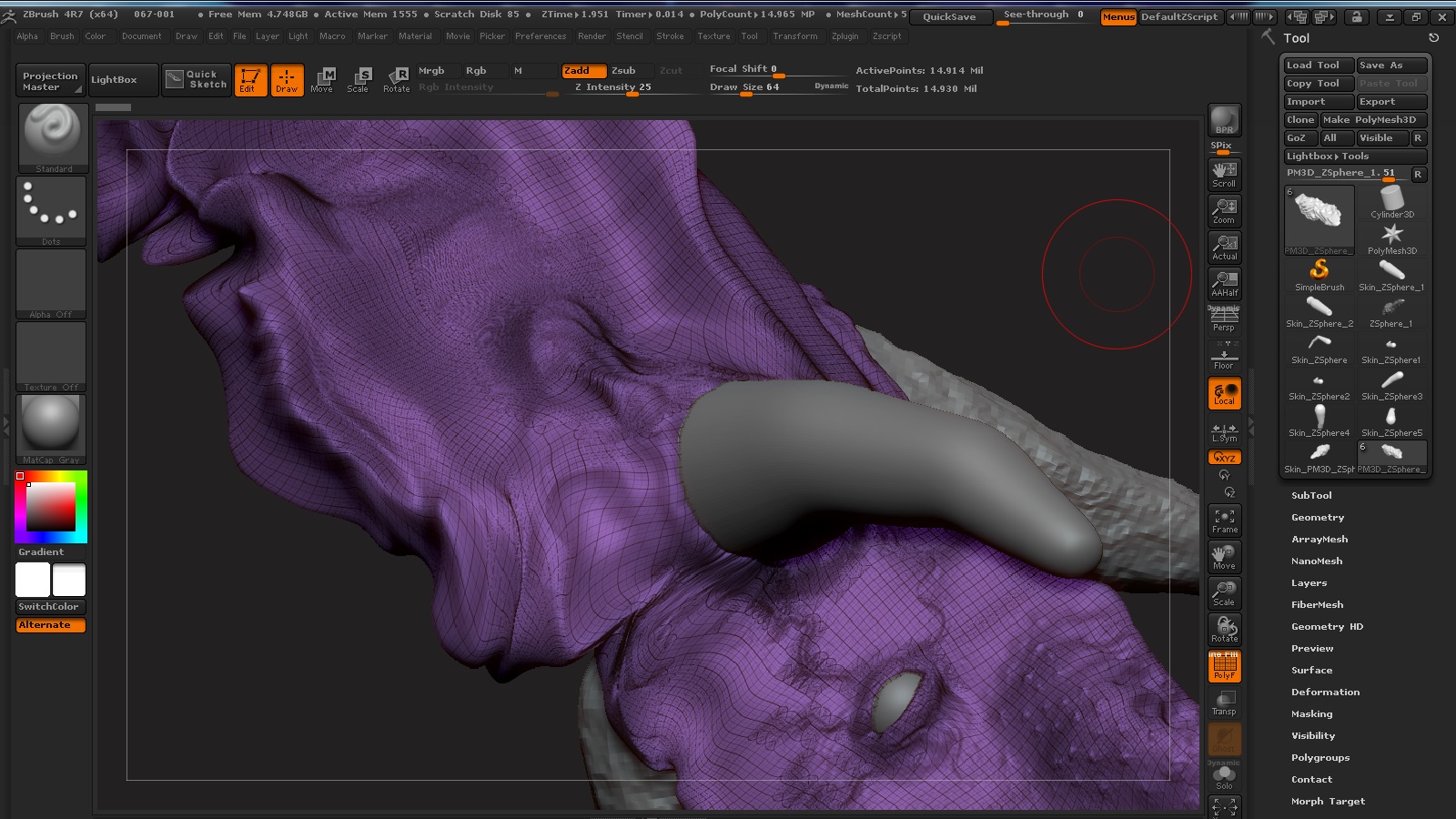1456x819 pixels.
Task: Select the Scroll canvas icon
Action: (1224, 174)
